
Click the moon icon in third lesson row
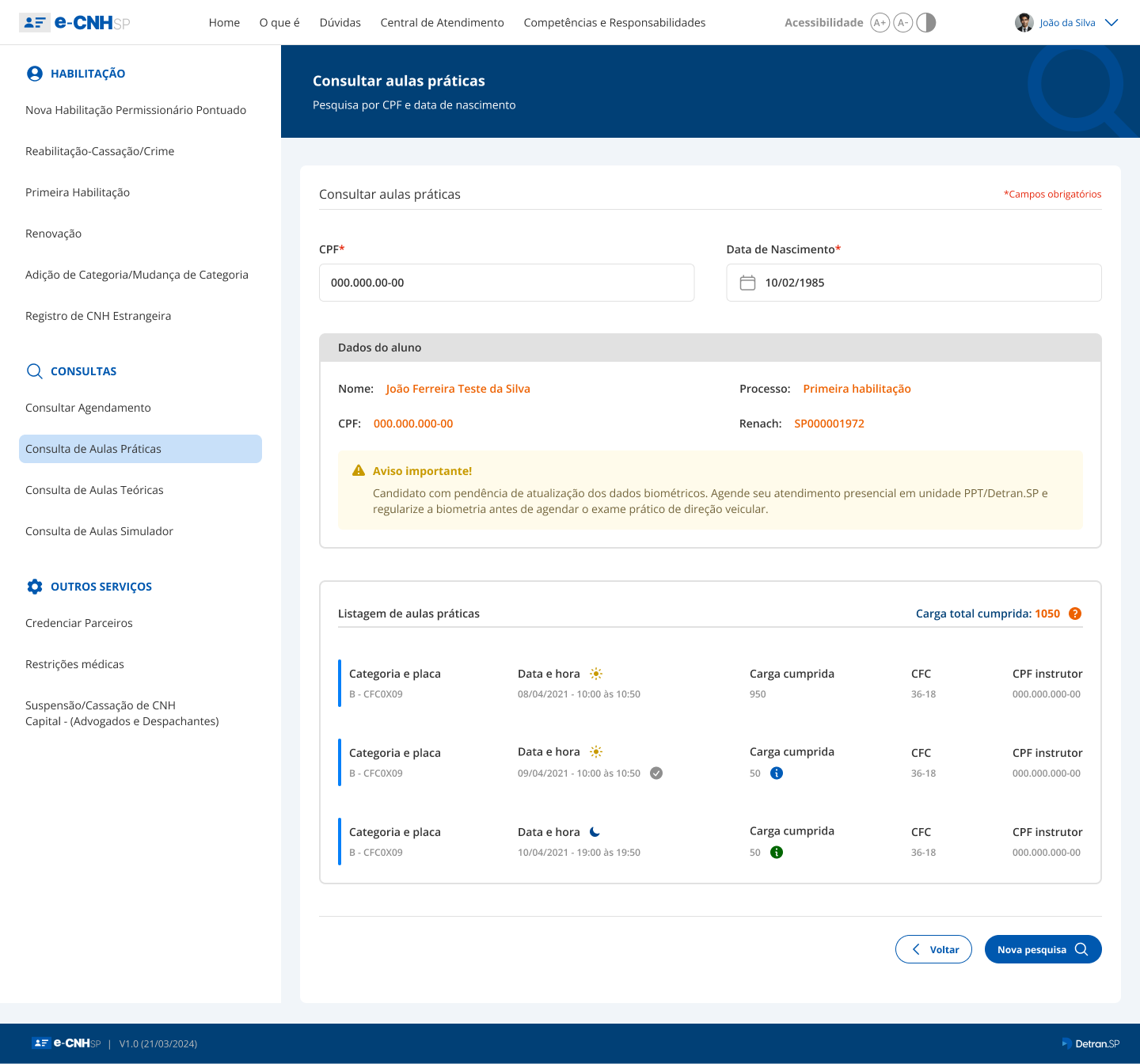click(x=595, y=832)
